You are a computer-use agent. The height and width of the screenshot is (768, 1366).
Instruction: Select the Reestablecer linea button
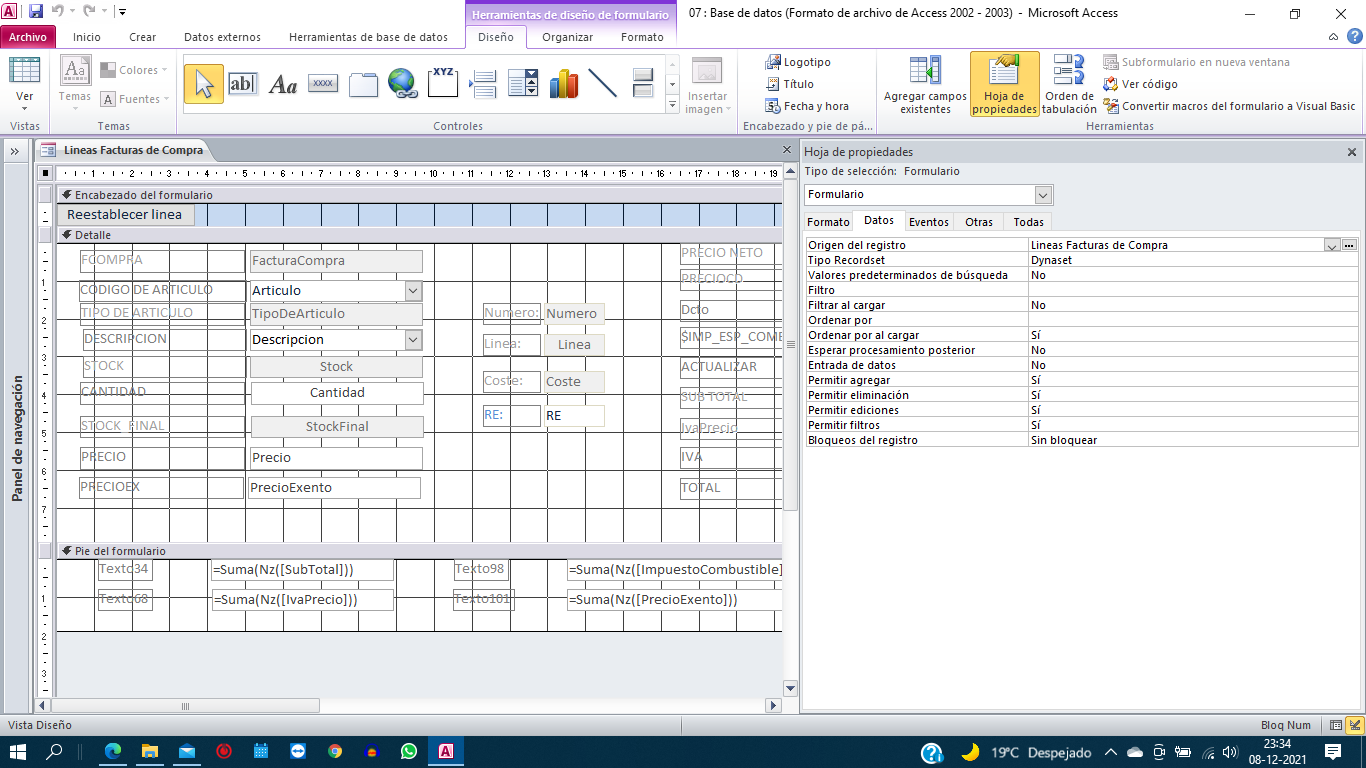[x=125, y=214]
